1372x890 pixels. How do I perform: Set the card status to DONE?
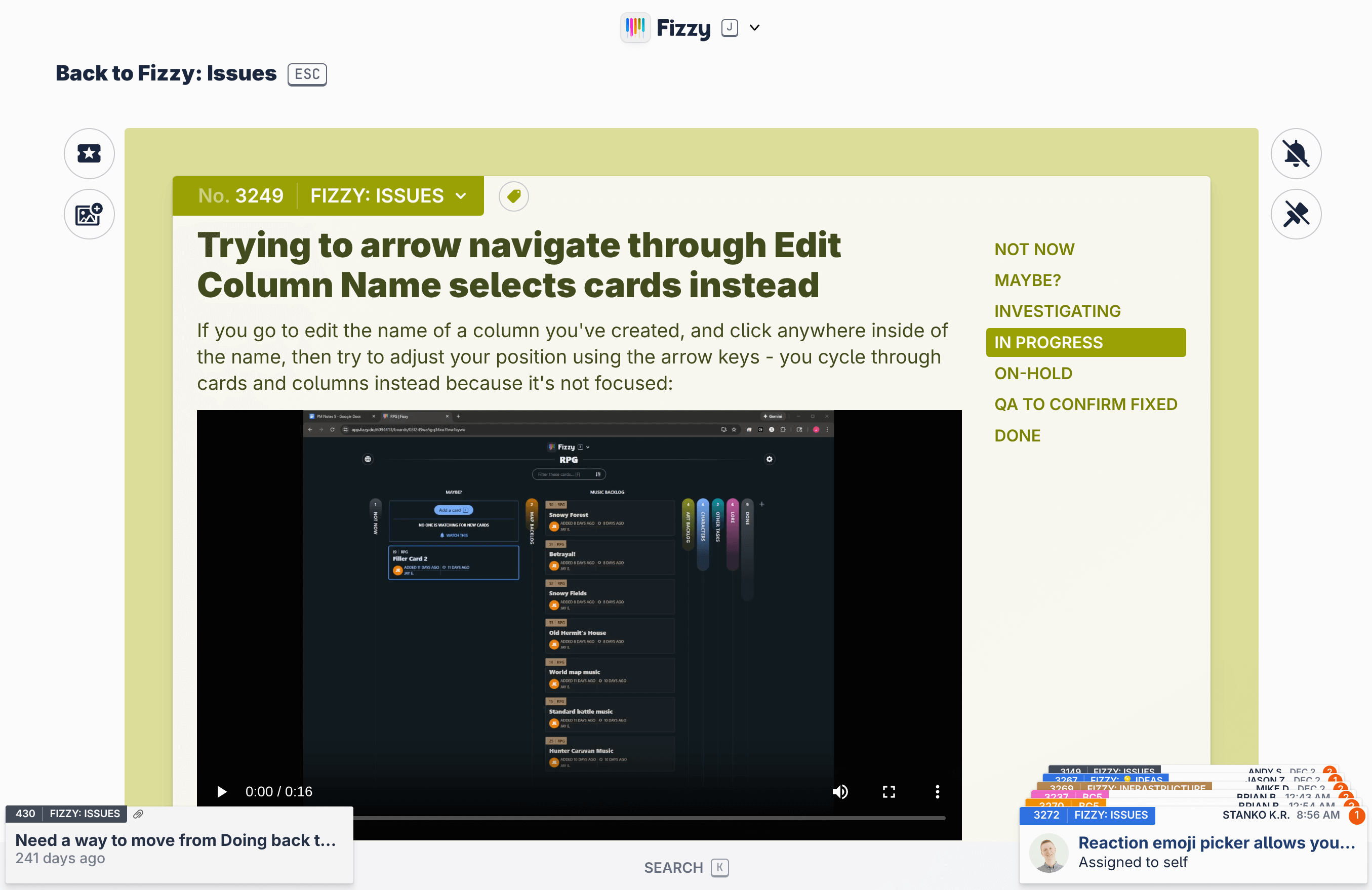coord(1018,435)
